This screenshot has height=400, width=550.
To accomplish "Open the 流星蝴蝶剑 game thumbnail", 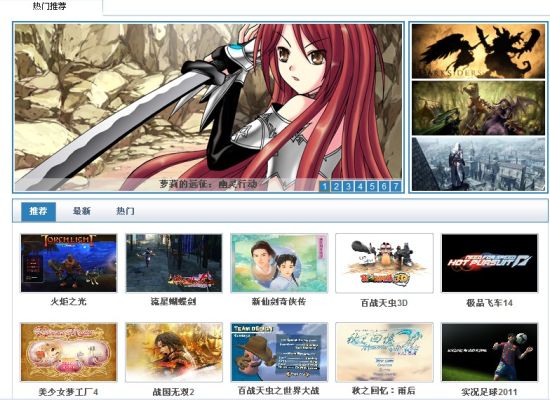I will point(174,263).
